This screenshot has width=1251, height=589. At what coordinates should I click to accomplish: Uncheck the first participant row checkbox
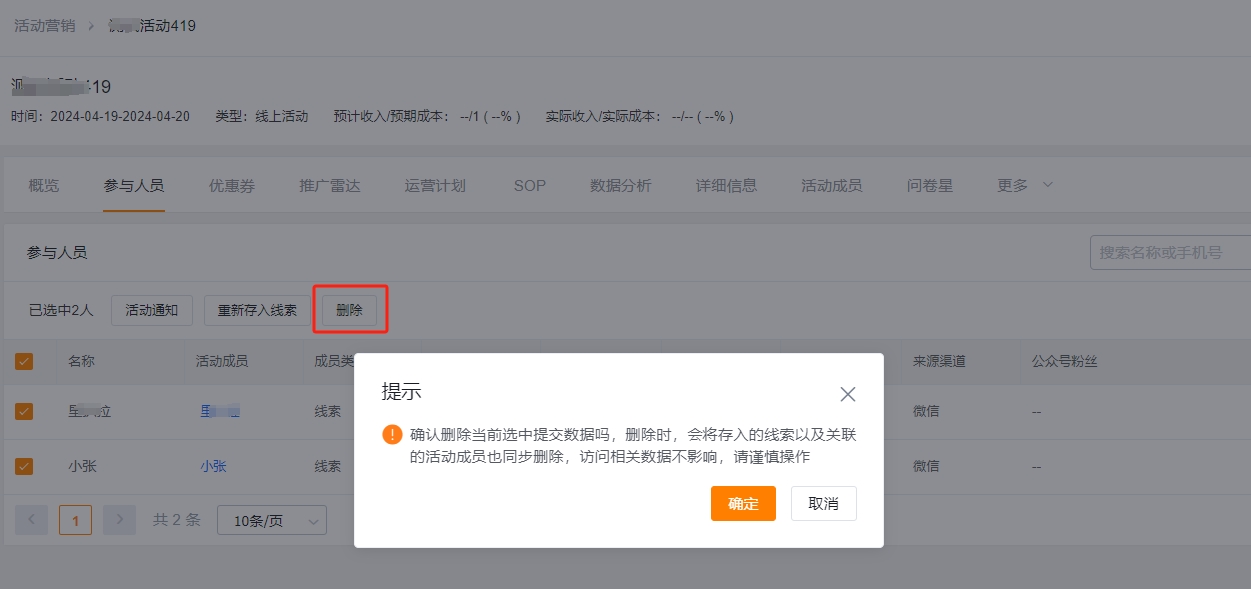click(24, 411)
